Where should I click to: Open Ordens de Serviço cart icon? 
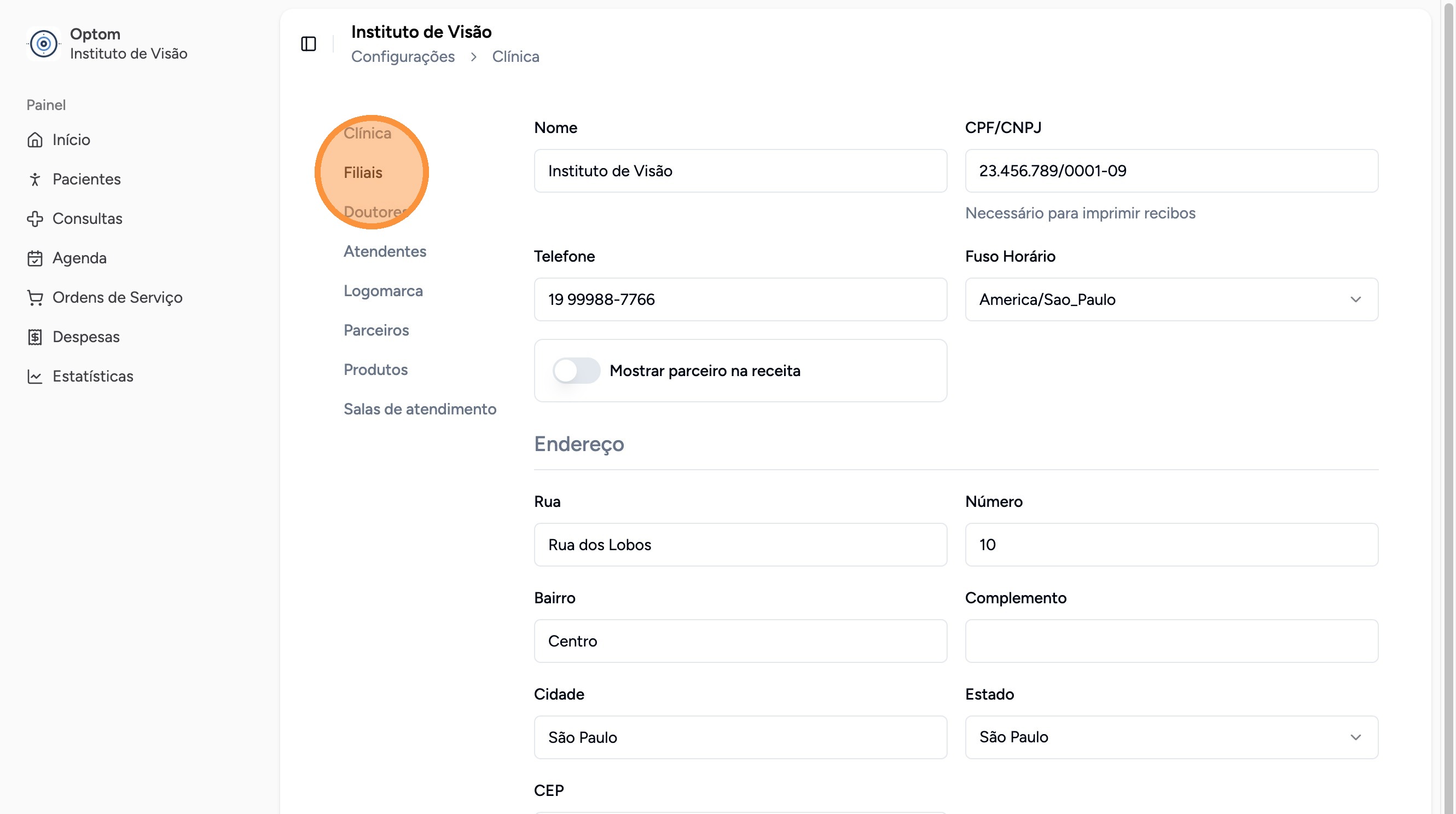[x=35, y=297]
